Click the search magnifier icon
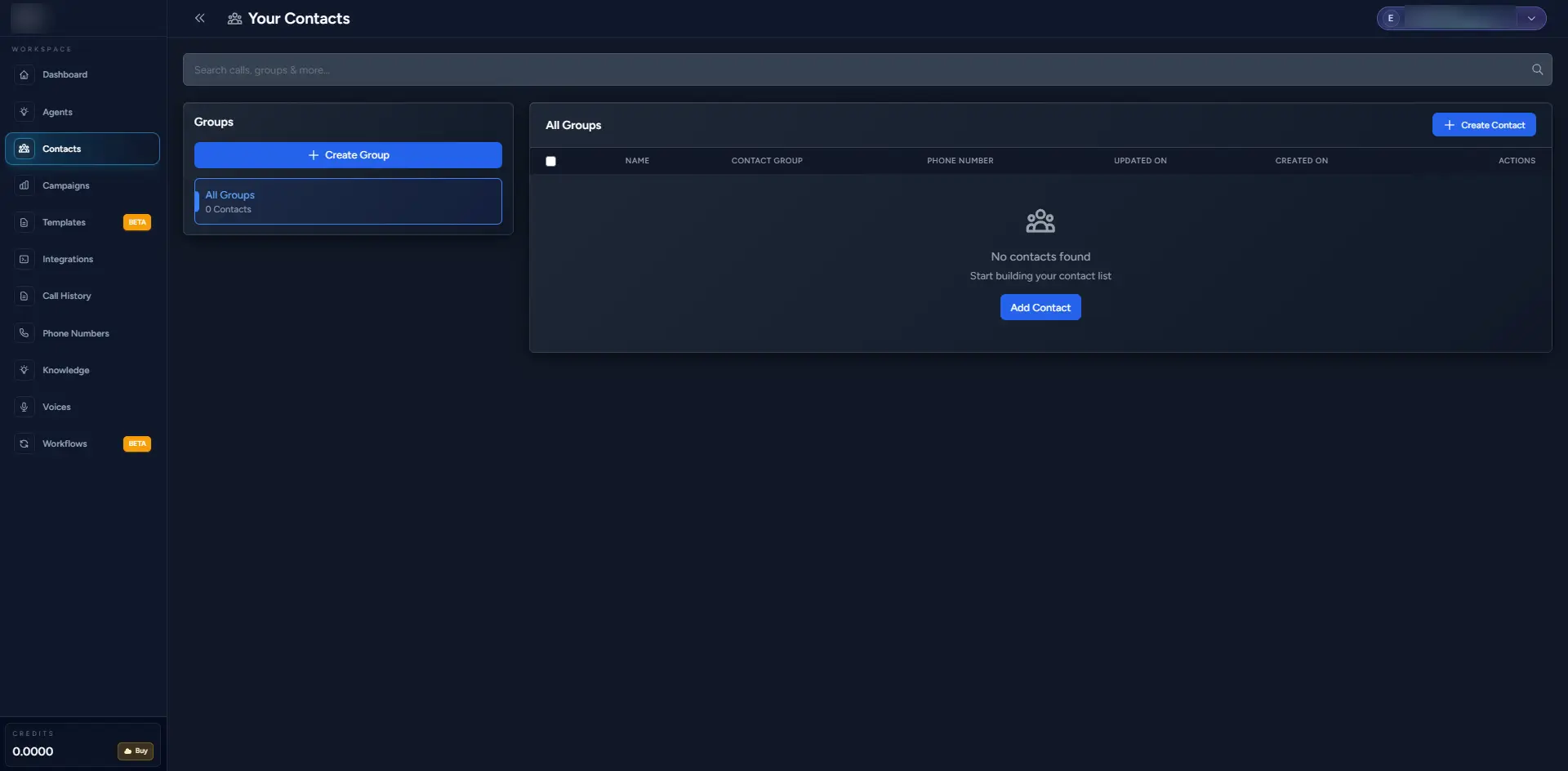The width and height of the screenshot is (1568, 771). (1537, 70)
